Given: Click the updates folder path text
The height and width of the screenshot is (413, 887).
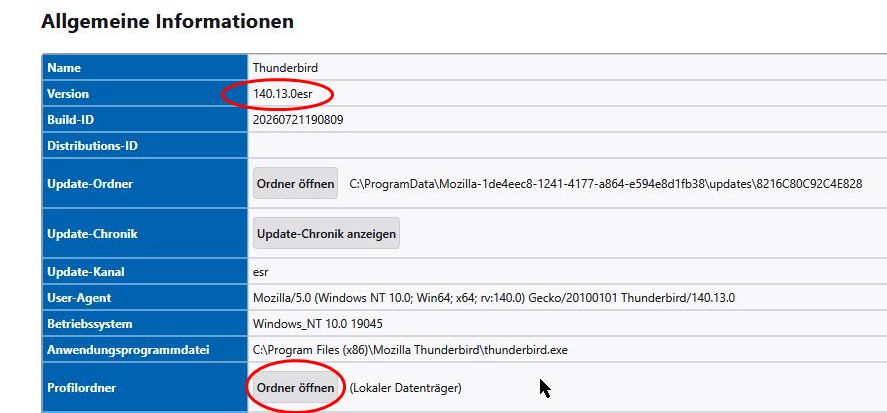Looking at the screenshot, I should (x=606, y=184).
